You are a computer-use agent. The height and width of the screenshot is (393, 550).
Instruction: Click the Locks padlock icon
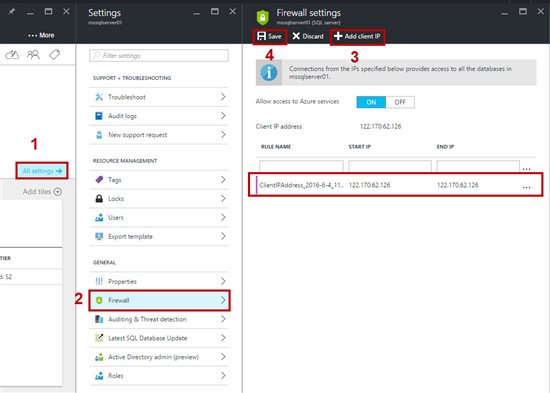pos(99,199)
